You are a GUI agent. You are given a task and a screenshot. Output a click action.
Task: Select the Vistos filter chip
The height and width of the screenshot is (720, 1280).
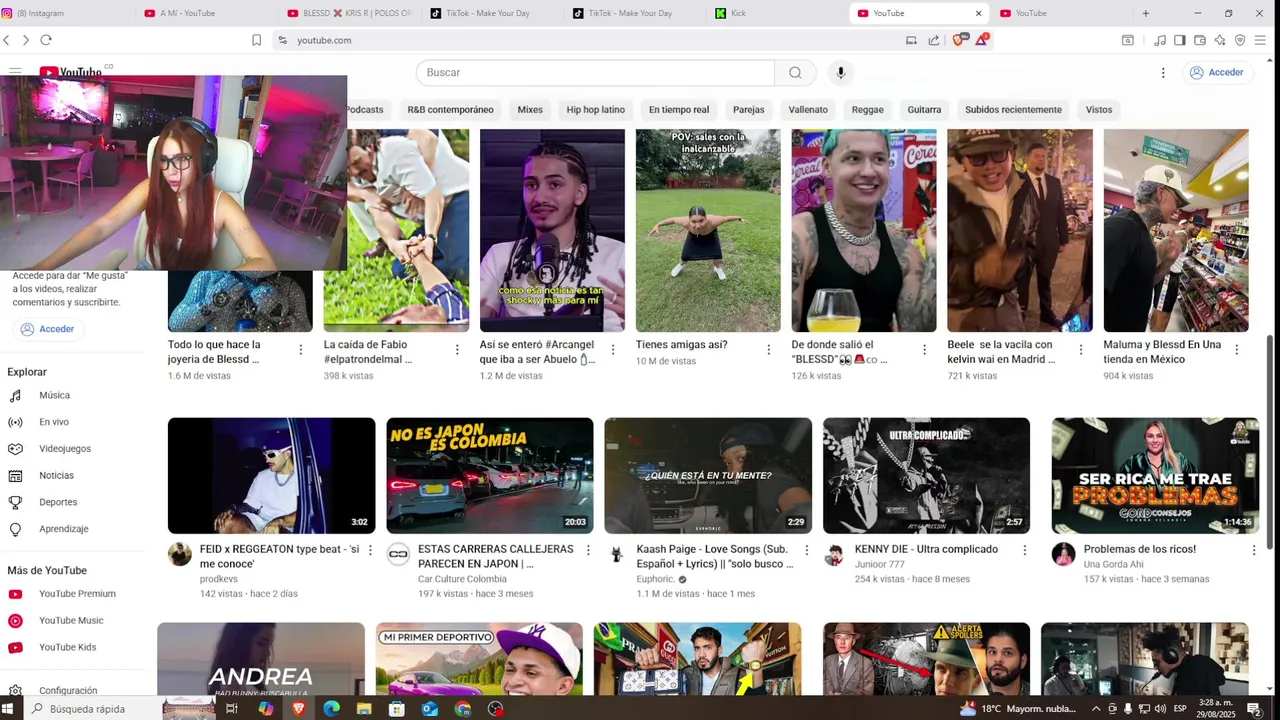pos(1099,110)
